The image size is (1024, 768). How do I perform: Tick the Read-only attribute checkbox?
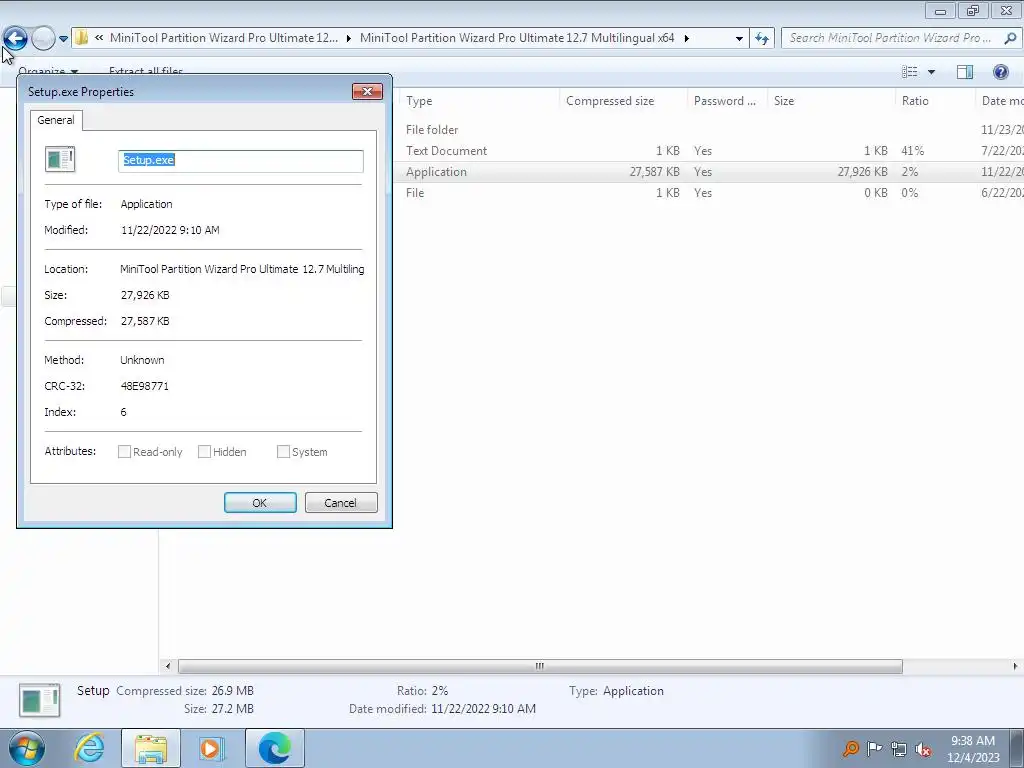click(124, 452)
